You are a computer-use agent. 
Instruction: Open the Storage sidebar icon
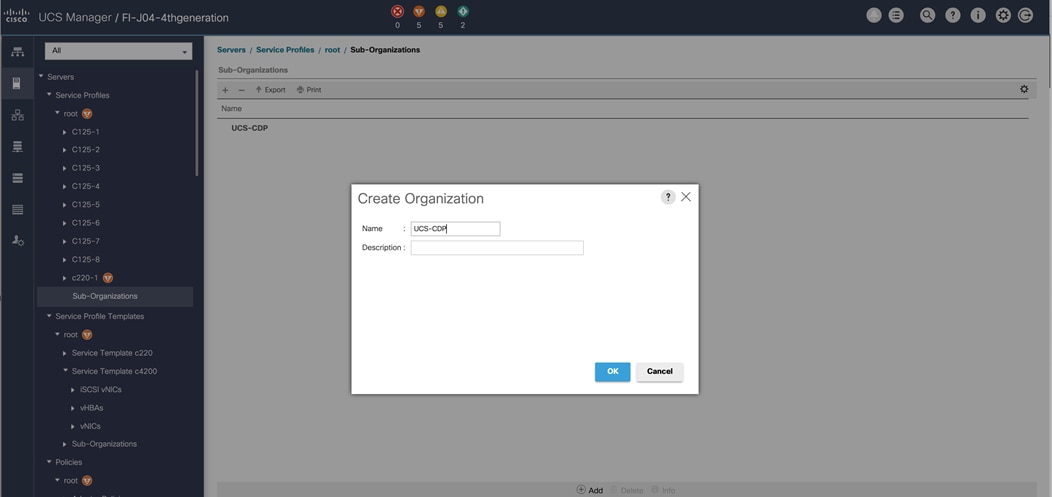point(18,209)
